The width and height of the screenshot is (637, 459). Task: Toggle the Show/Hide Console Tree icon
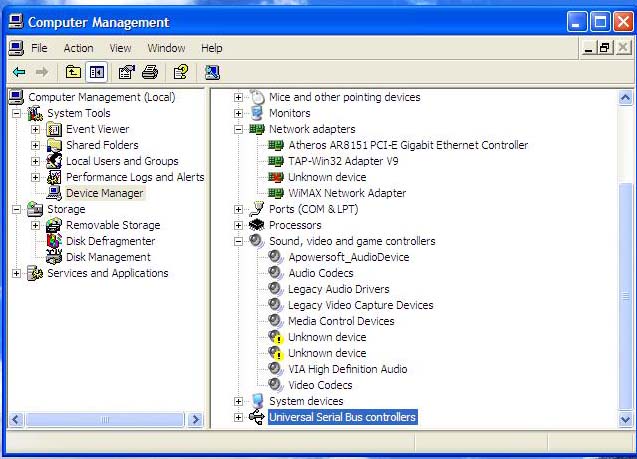[97, 72]
